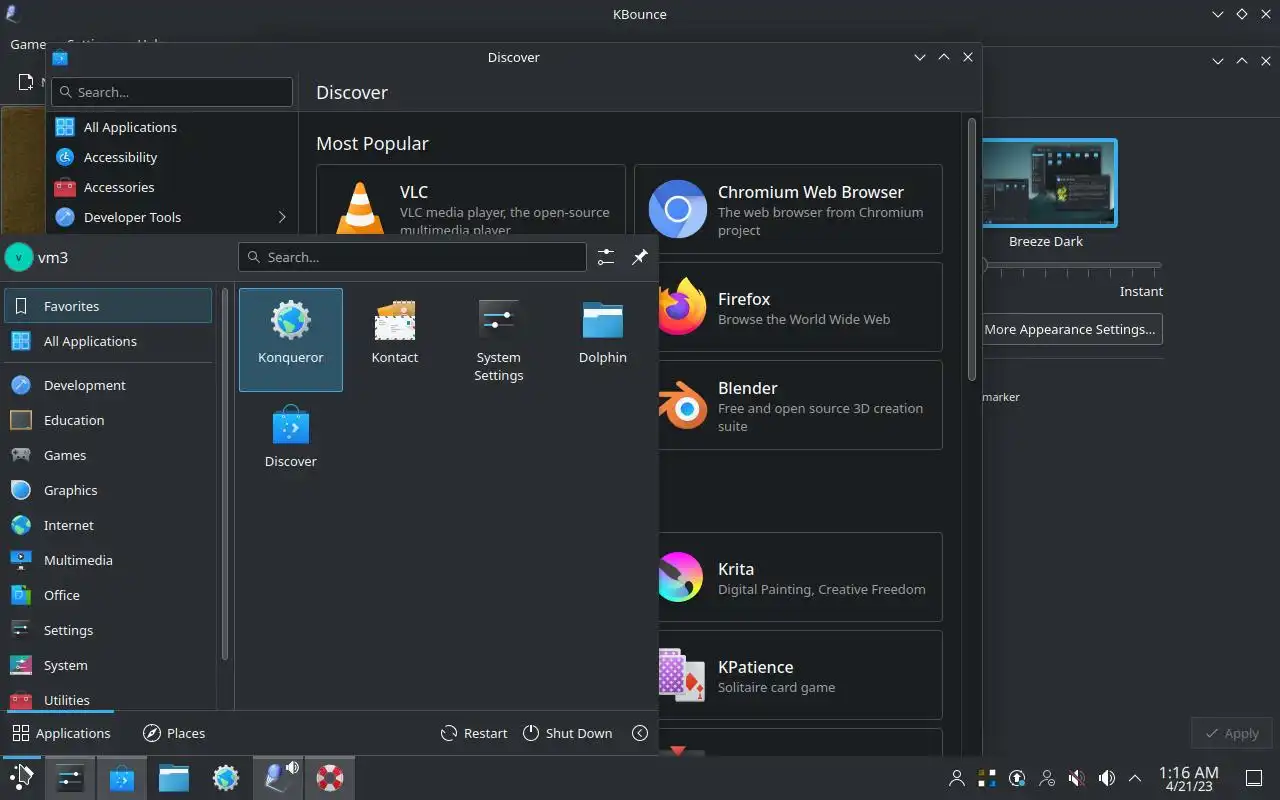Configure application launcher settings icon
Viewport: 1280px width, 800px height.
click(x=606, y=257)
